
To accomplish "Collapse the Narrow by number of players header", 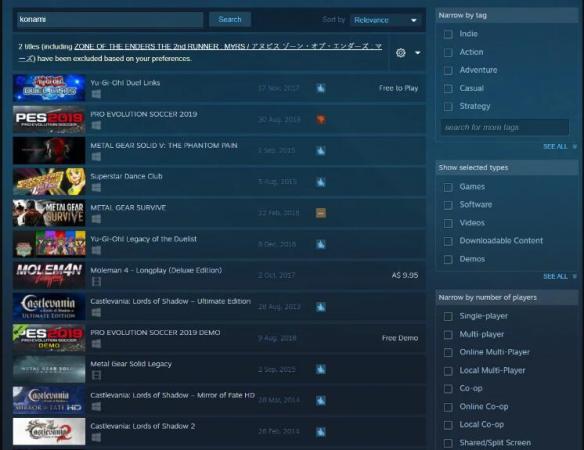I will click(x=507, y=298).
